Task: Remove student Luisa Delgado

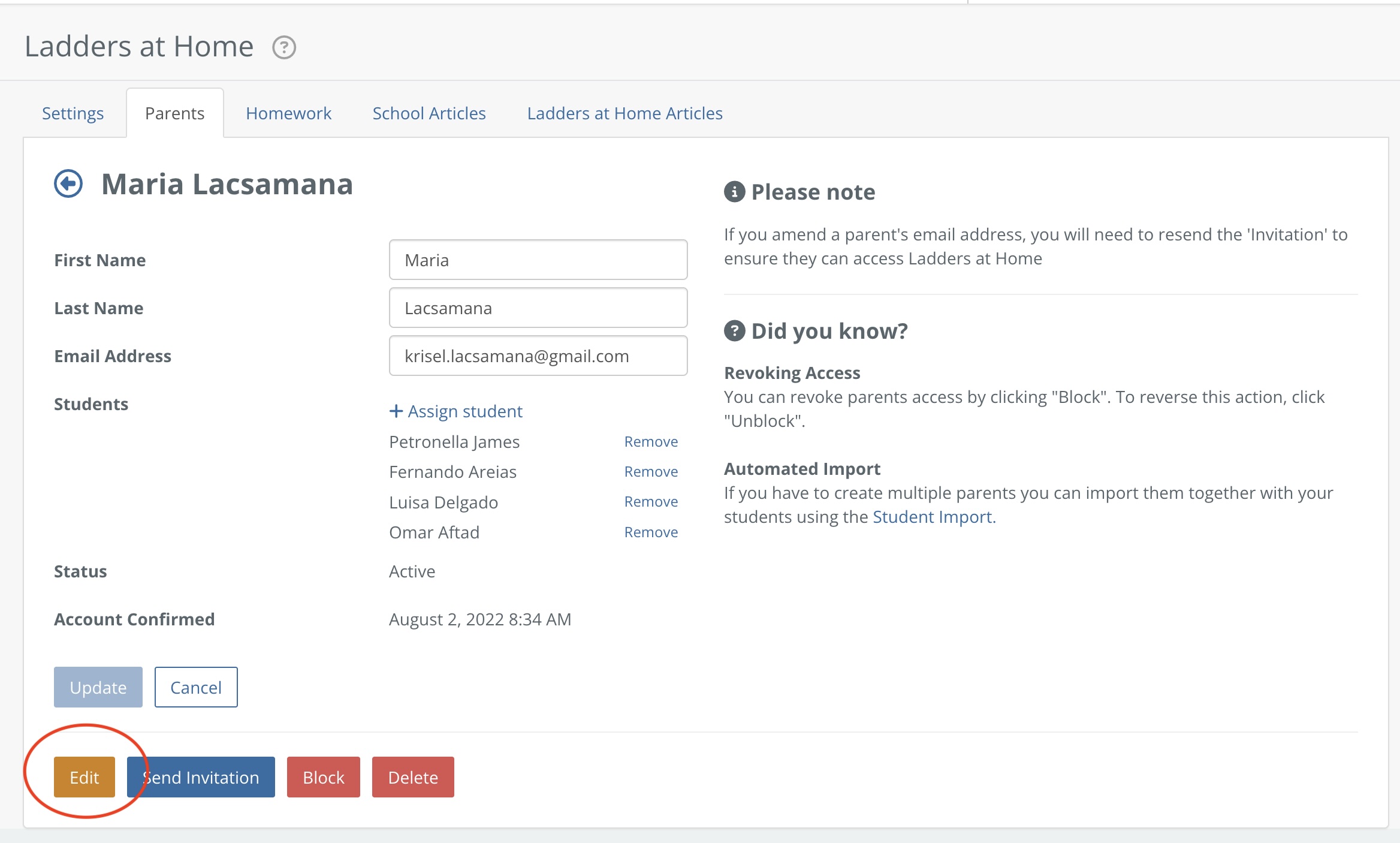Action: coord(651,502)
